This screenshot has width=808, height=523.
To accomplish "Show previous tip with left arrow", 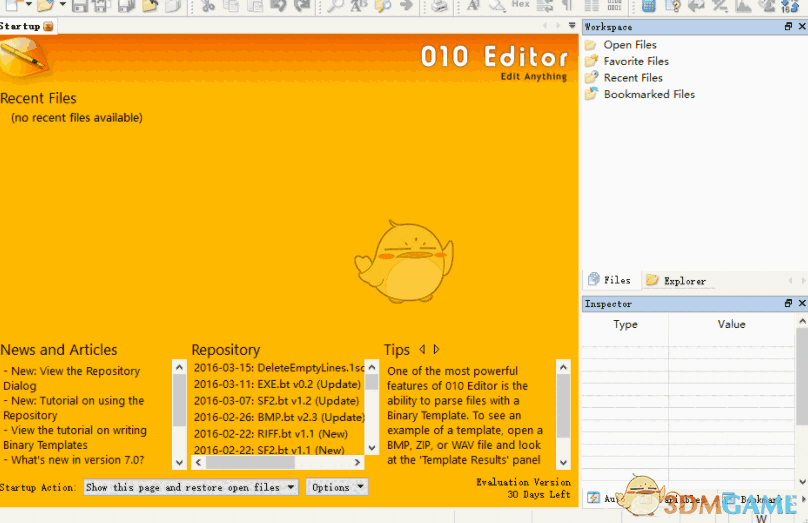I will point(423,349).
